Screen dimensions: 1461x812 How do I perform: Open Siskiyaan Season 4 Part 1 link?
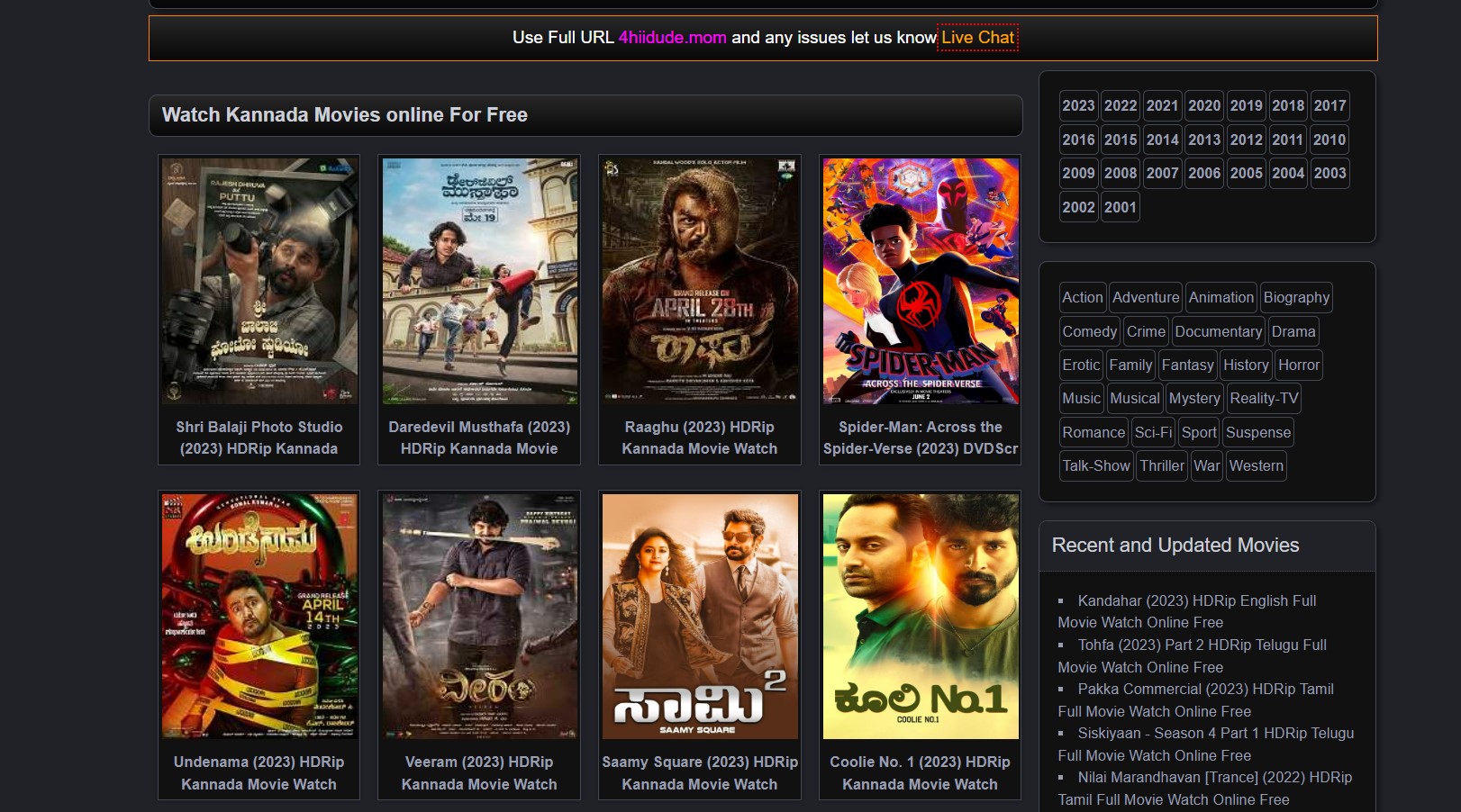tap(1206, 744)
